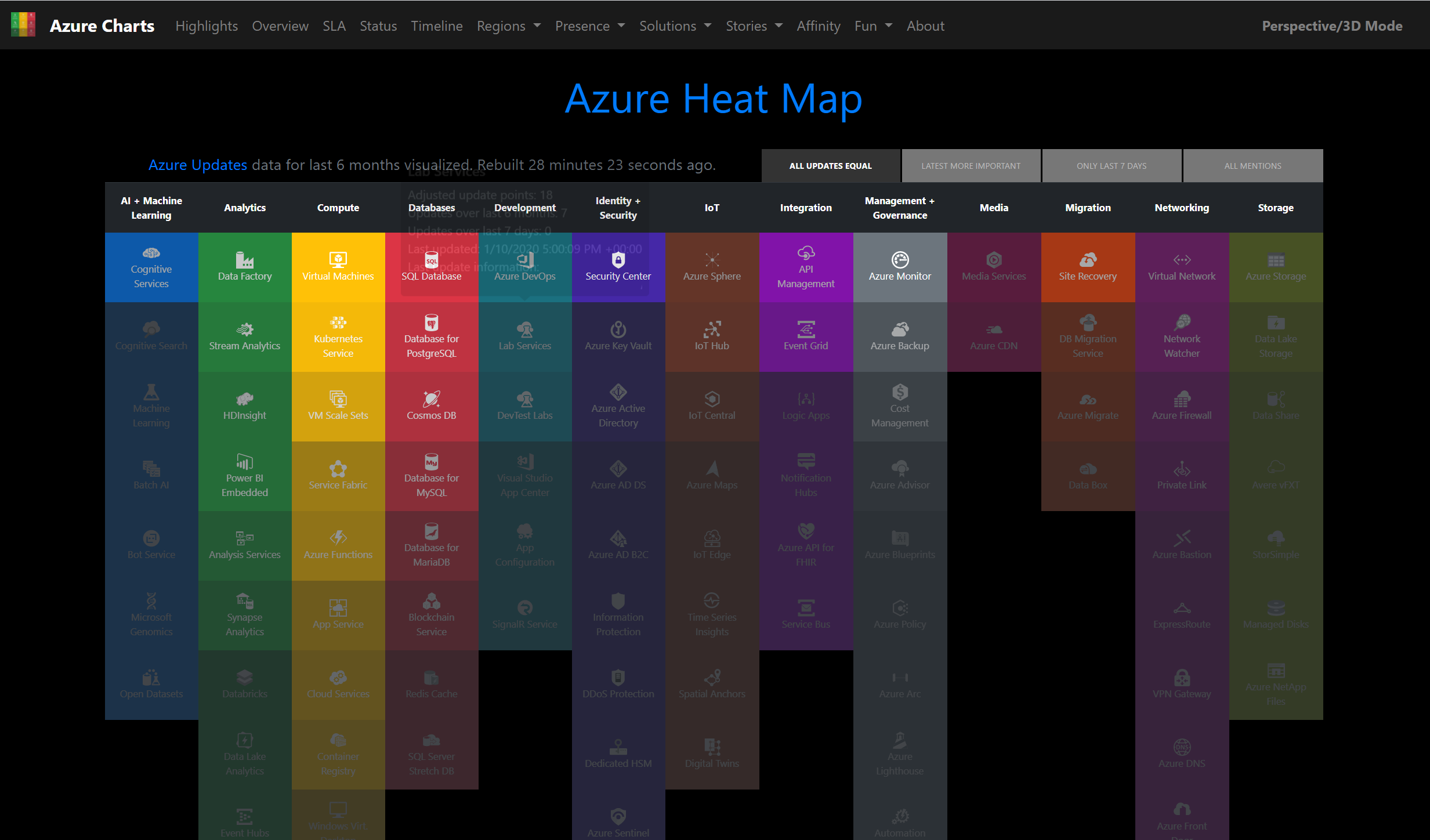Viewport: 1430px width, 840px height.
Task: Navigate to the SLA page
Action: pos(334,26)
